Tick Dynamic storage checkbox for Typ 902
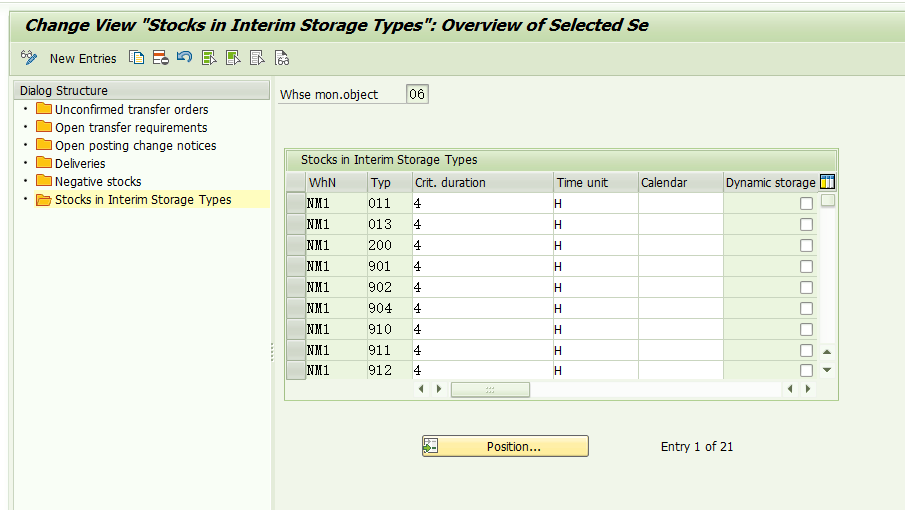This screenshot has height=510, width=905. coord(806,287)
